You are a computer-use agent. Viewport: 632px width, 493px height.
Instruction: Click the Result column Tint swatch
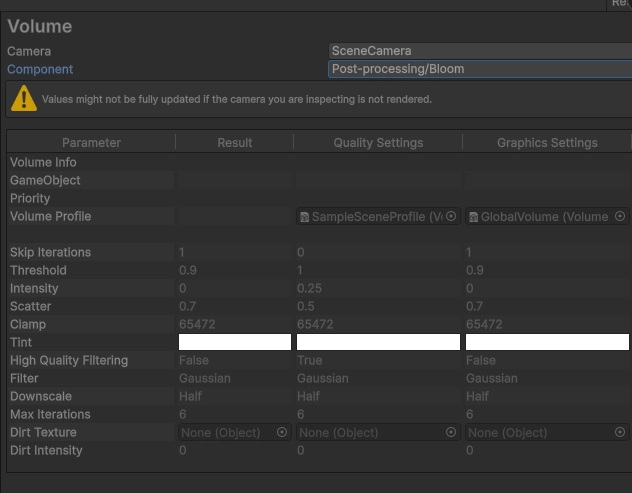click(x=235, y=342)
